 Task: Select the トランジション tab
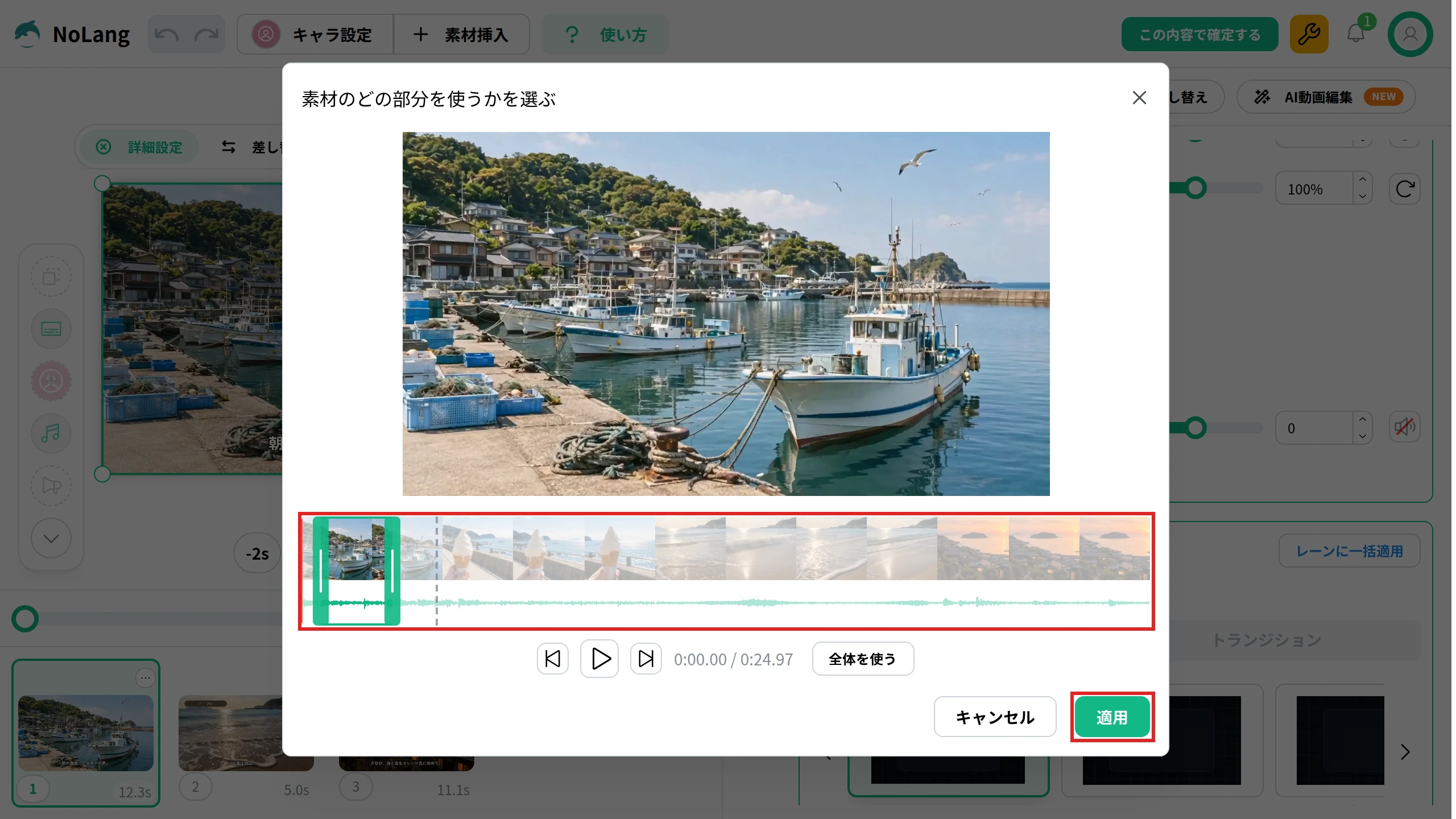click(x=1267, y=640)
